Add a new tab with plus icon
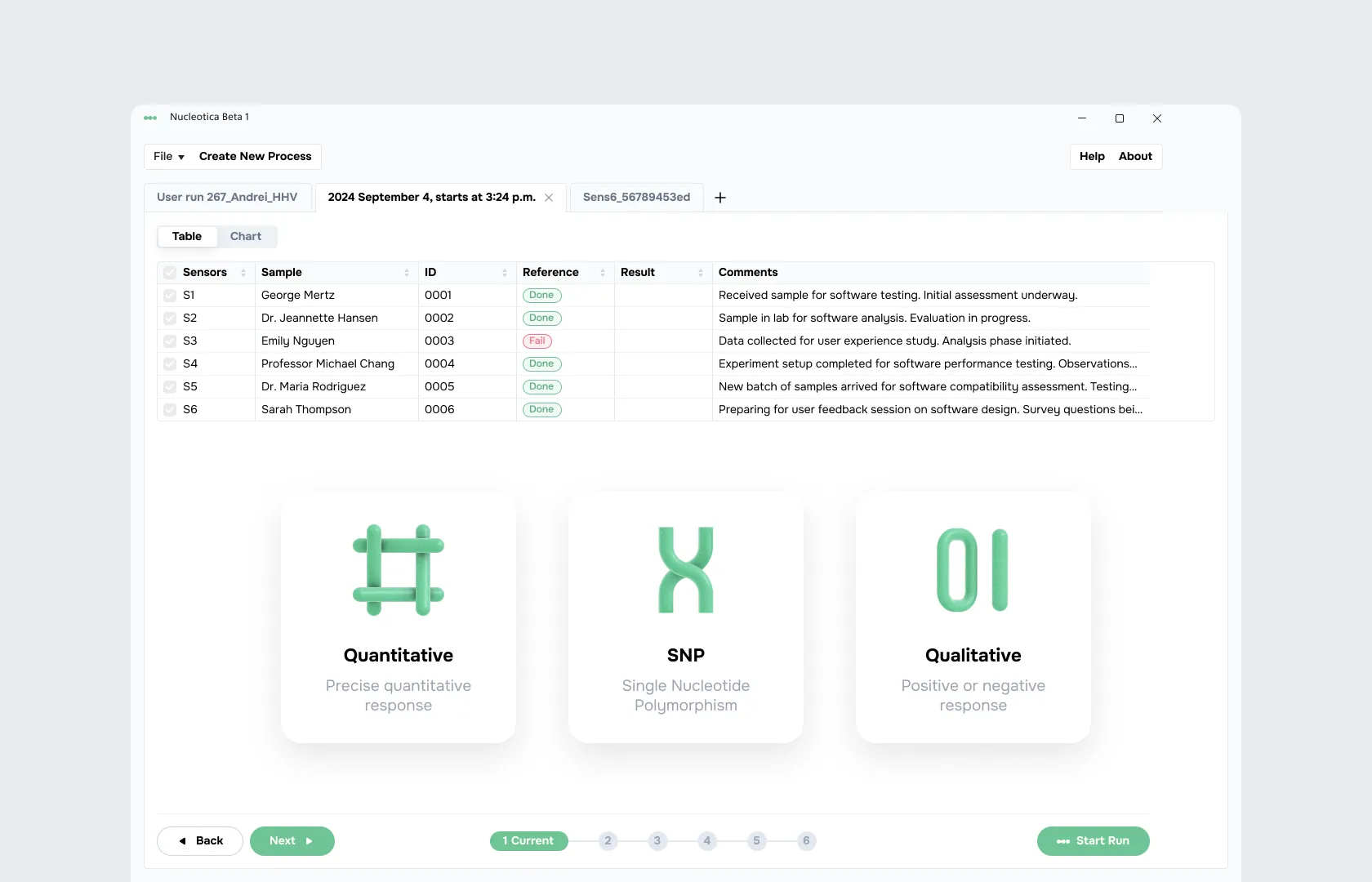Image resolution: width=1372 pixels, height=882 pixels. [720, 198]
